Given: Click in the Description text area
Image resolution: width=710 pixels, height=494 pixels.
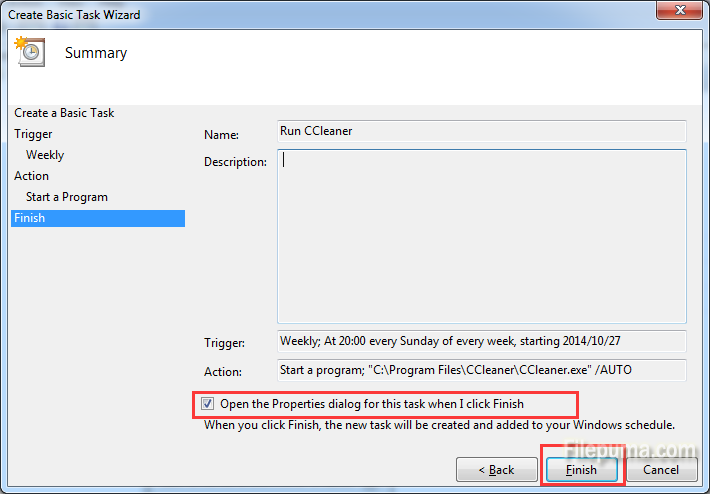Looking at the screenshot, I should tap(482, 236).
